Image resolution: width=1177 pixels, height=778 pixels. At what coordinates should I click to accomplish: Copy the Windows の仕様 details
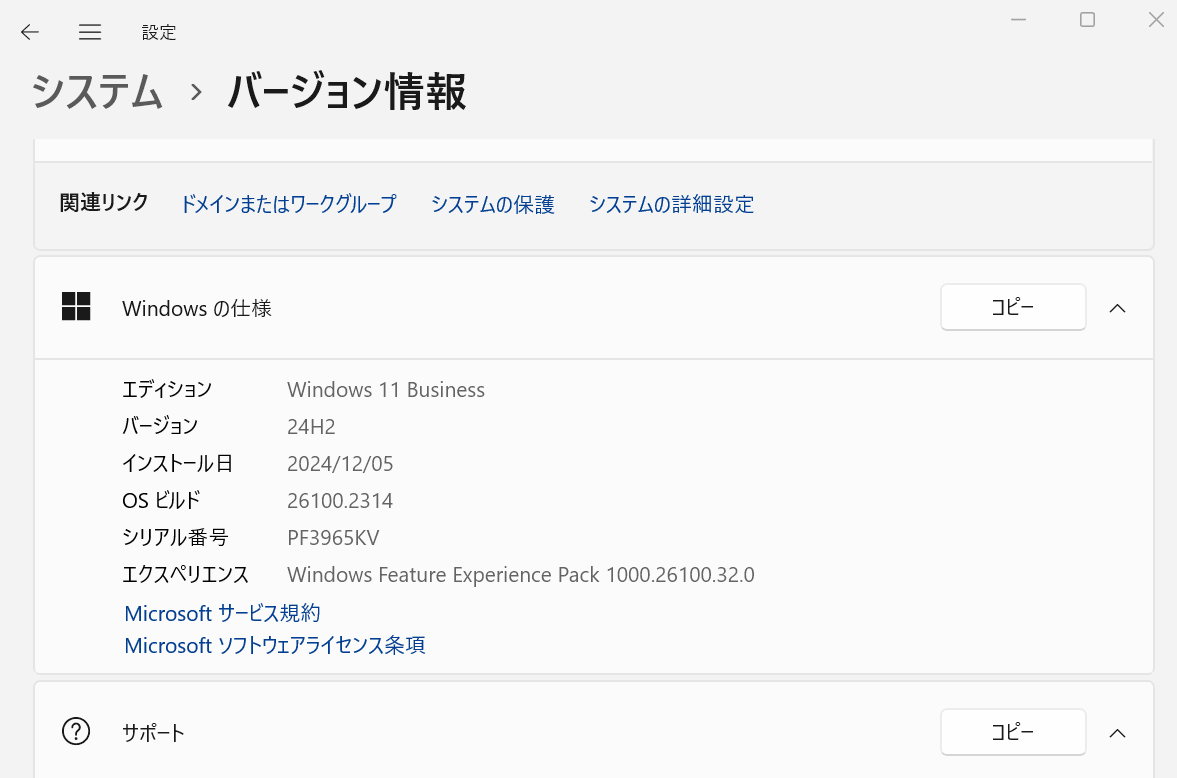[x=1012, y=308]
